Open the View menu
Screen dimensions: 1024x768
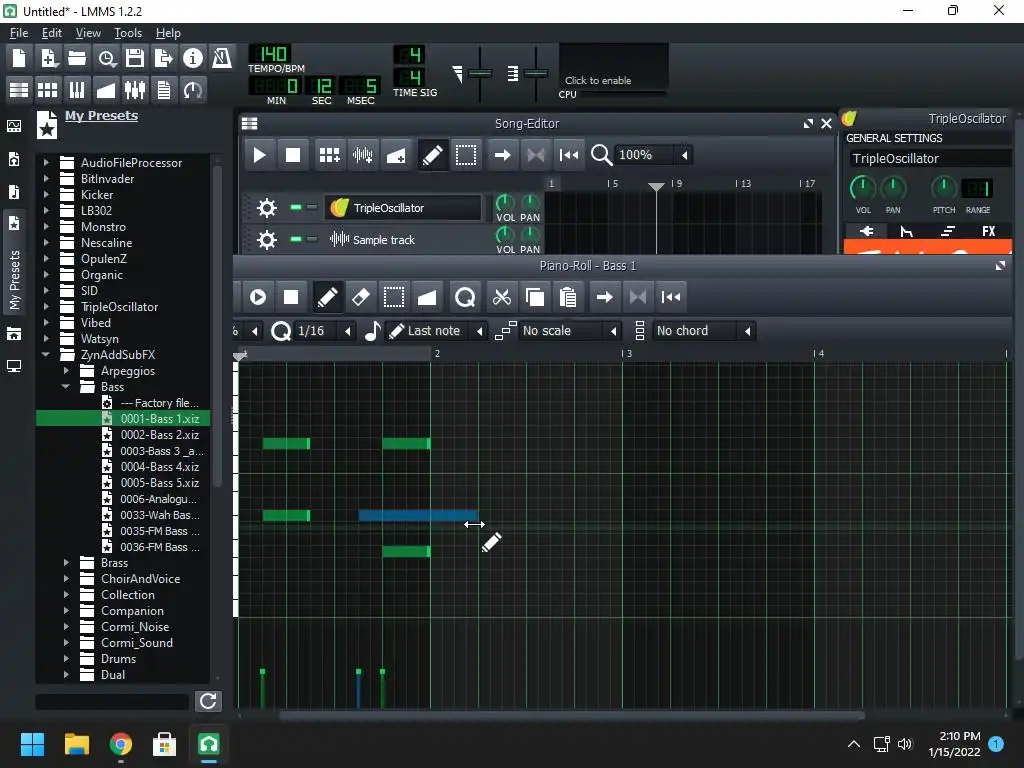(88, 33)
